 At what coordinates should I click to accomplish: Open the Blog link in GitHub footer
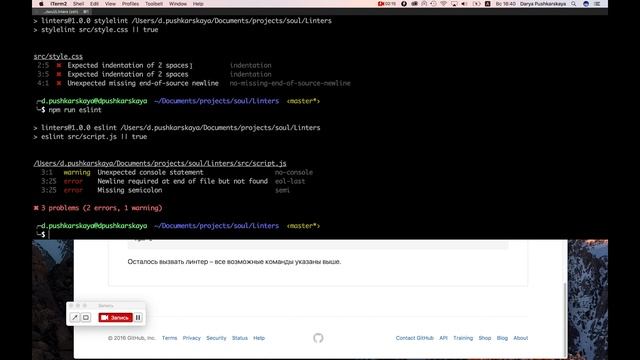pyautogui.click(x=502, y=338)
